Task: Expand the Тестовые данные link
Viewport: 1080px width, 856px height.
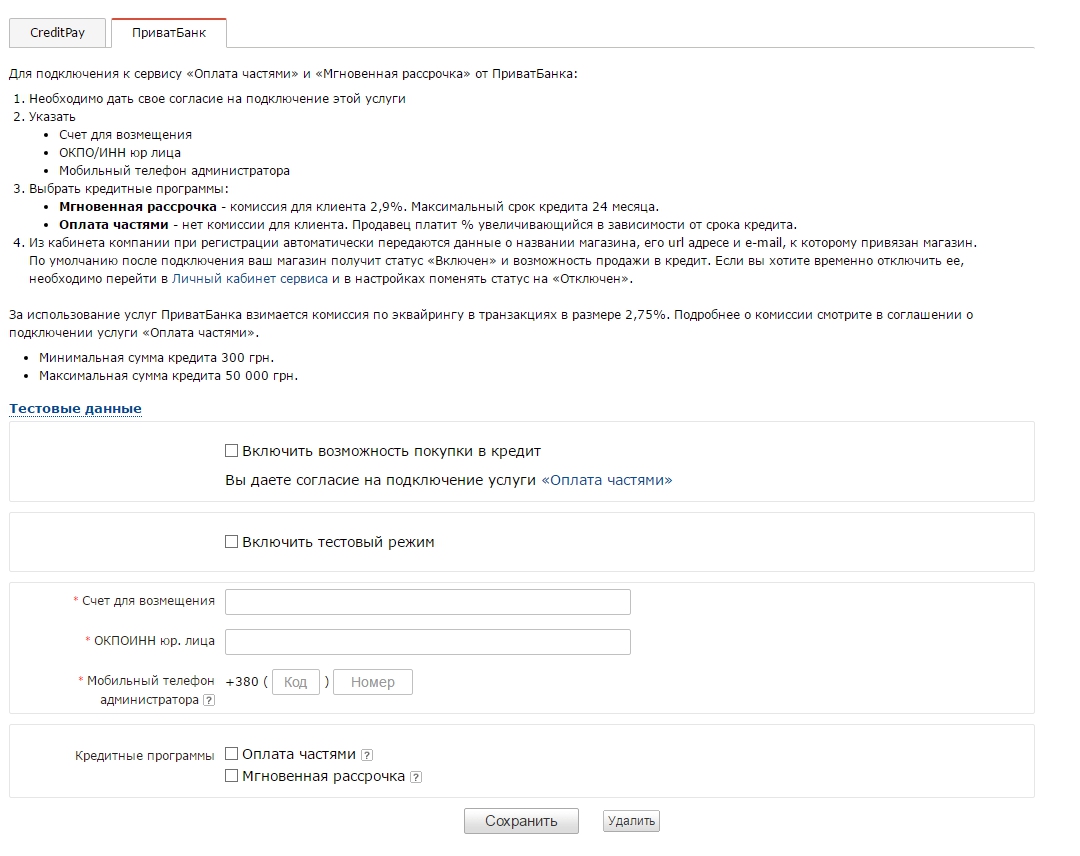Action: 75,409
